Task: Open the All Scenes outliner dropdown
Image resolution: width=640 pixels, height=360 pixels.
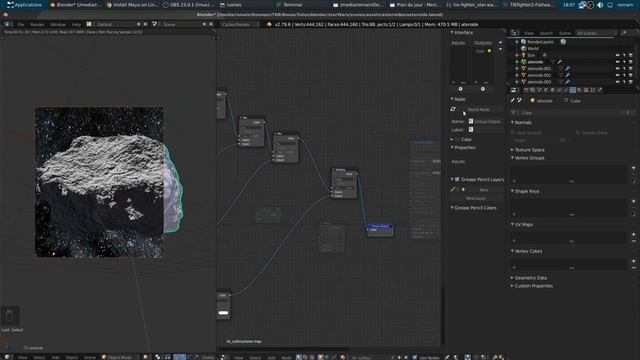Action: point(596,33)
